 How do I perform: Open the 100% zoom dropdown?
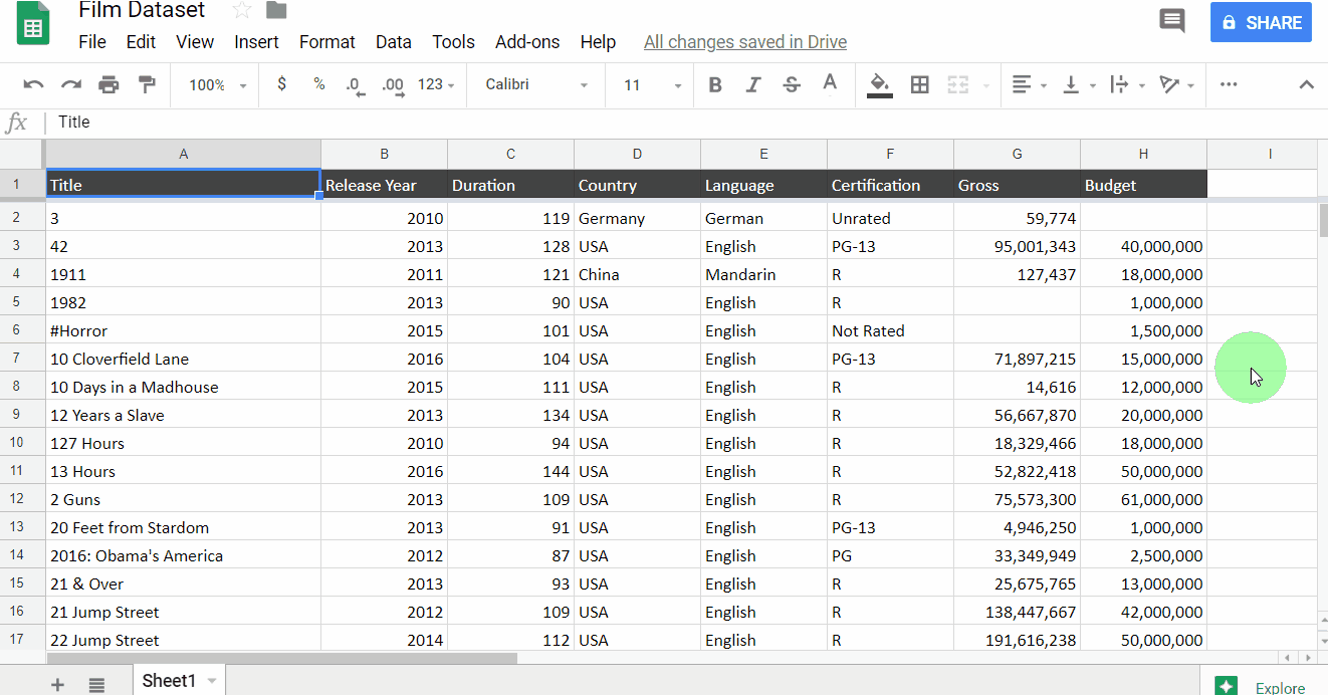(217, 85)
